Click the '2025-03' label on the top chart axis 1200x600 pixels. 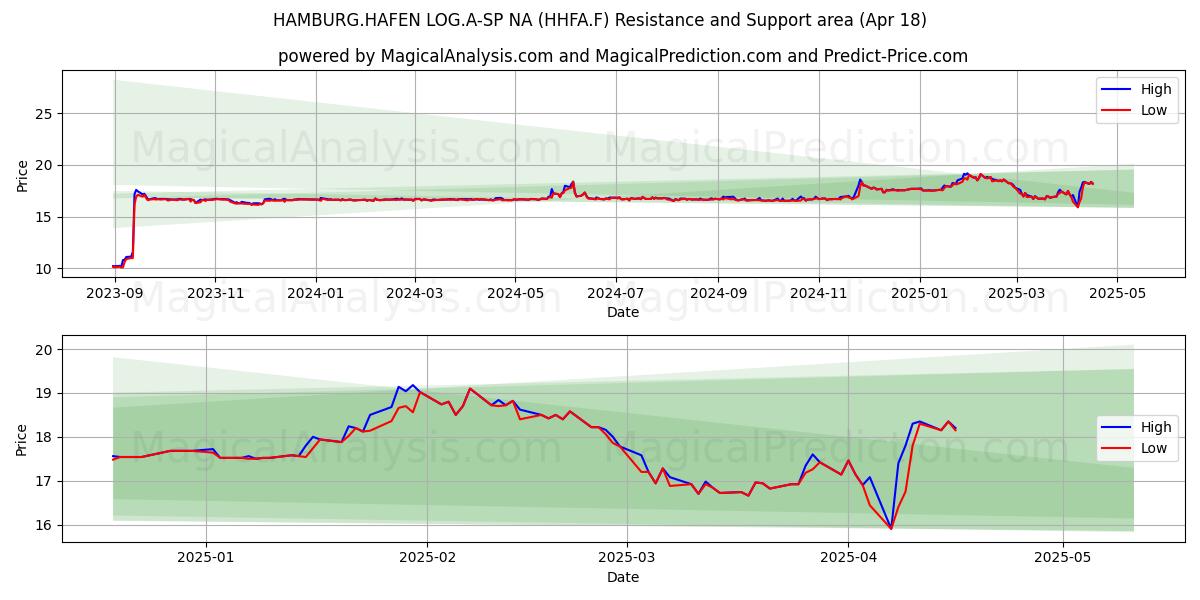click(1016, 293)
